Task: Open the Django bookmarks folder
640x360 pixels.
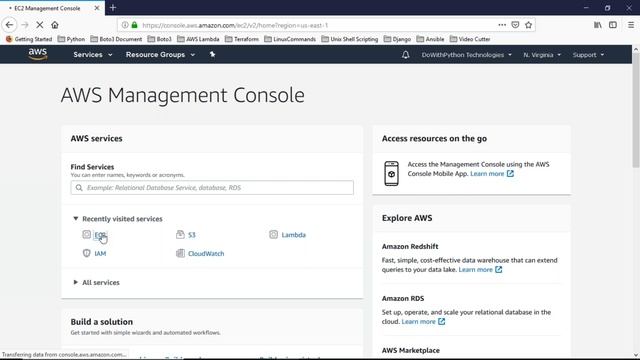Action: pyautogui.click(x=397, y=39)
